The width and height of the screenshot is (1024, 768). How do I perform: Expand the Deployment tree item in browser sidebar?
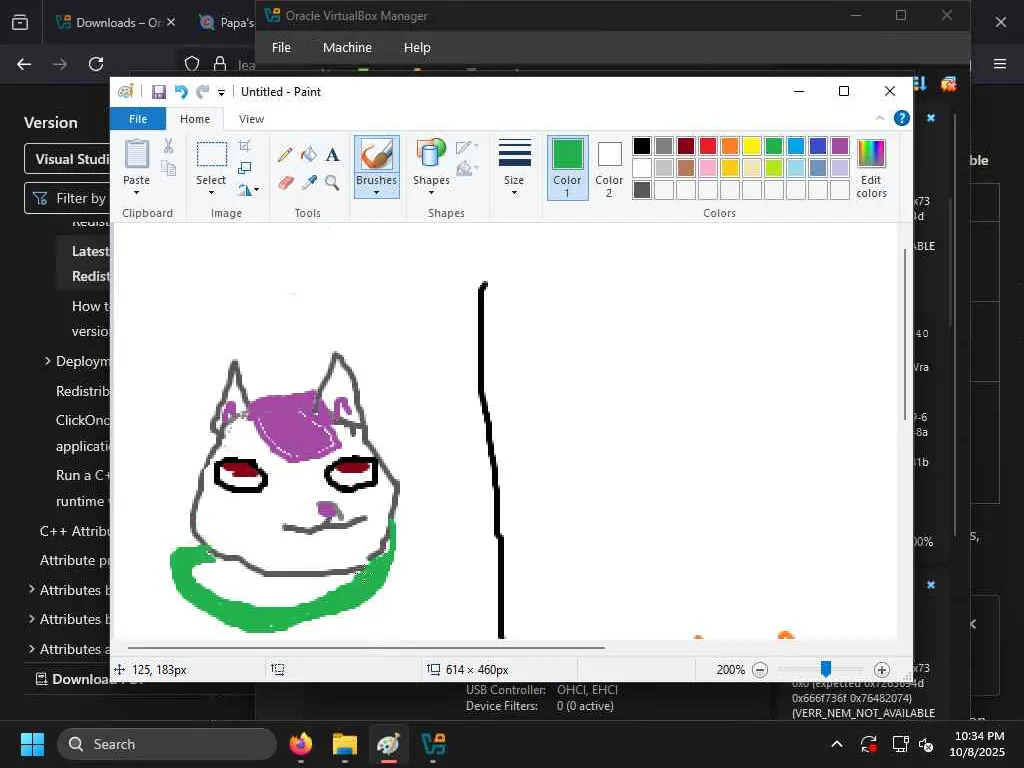click(47, 360)
